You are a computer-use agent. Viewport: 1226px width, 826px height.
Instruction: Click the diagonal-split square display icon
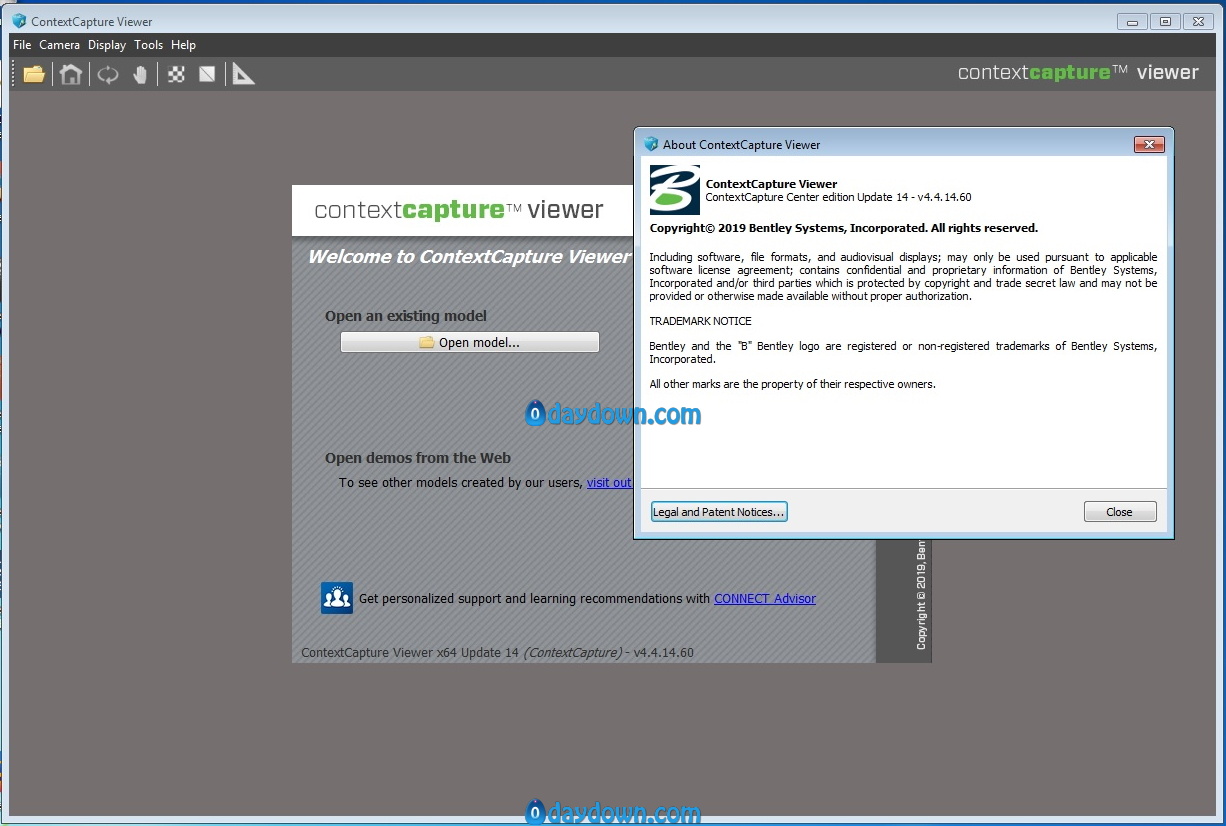point(207,74)
